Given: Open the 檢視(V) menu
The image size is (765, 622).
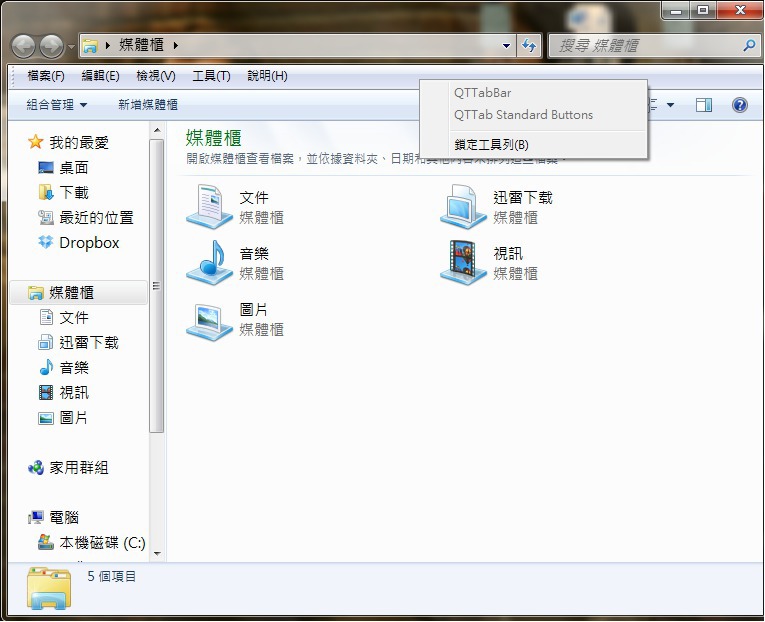Looking at the screenshot, I should pos(156,76).
